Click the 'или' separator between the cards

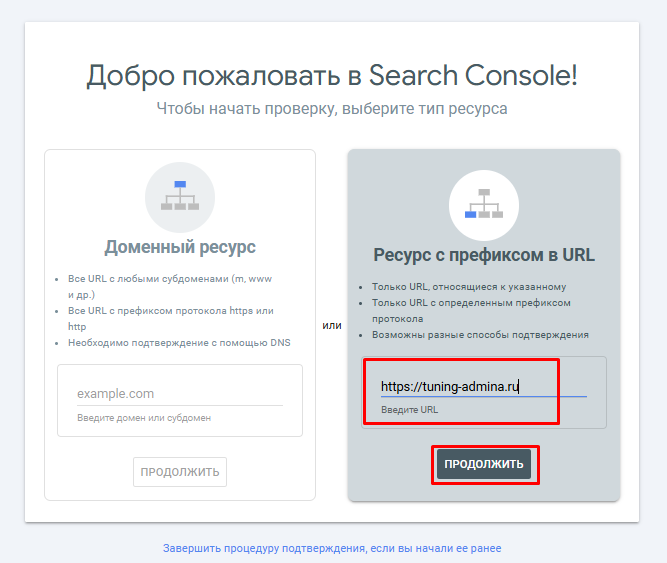332,325
